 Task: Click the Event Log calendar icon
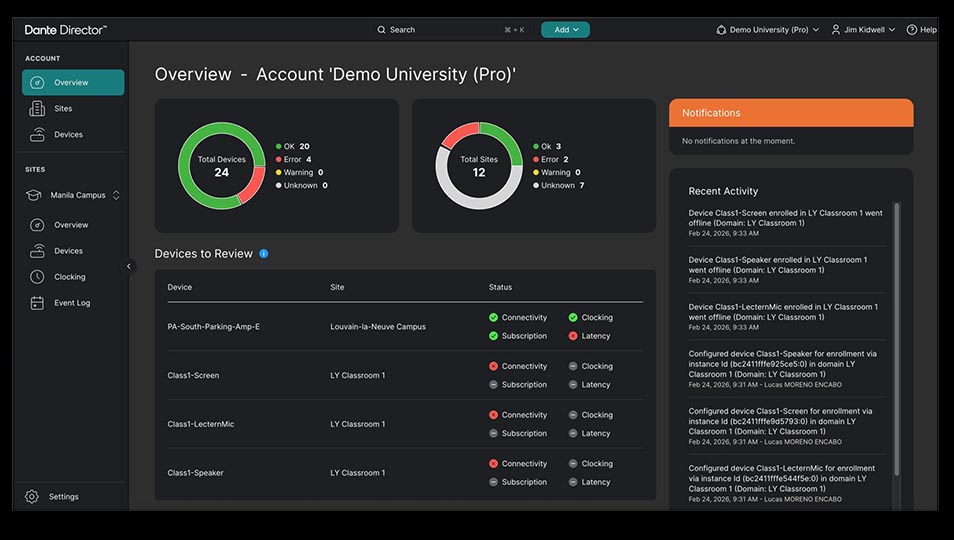(x=37, y=303)
